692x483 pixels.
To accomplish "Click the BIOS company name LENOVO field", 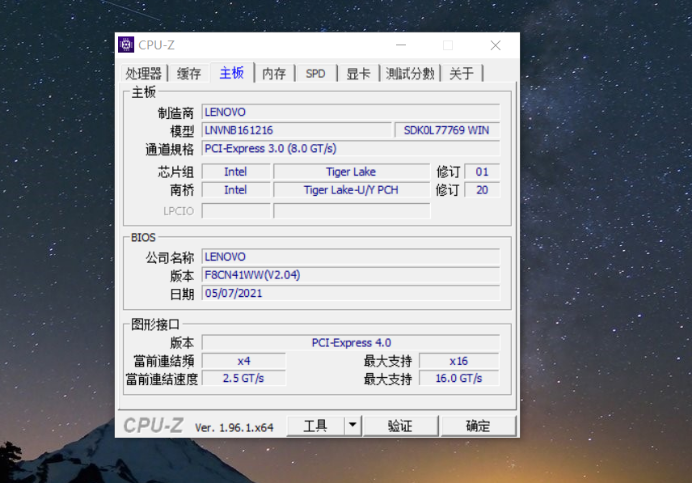I will (x=351, y=257).
